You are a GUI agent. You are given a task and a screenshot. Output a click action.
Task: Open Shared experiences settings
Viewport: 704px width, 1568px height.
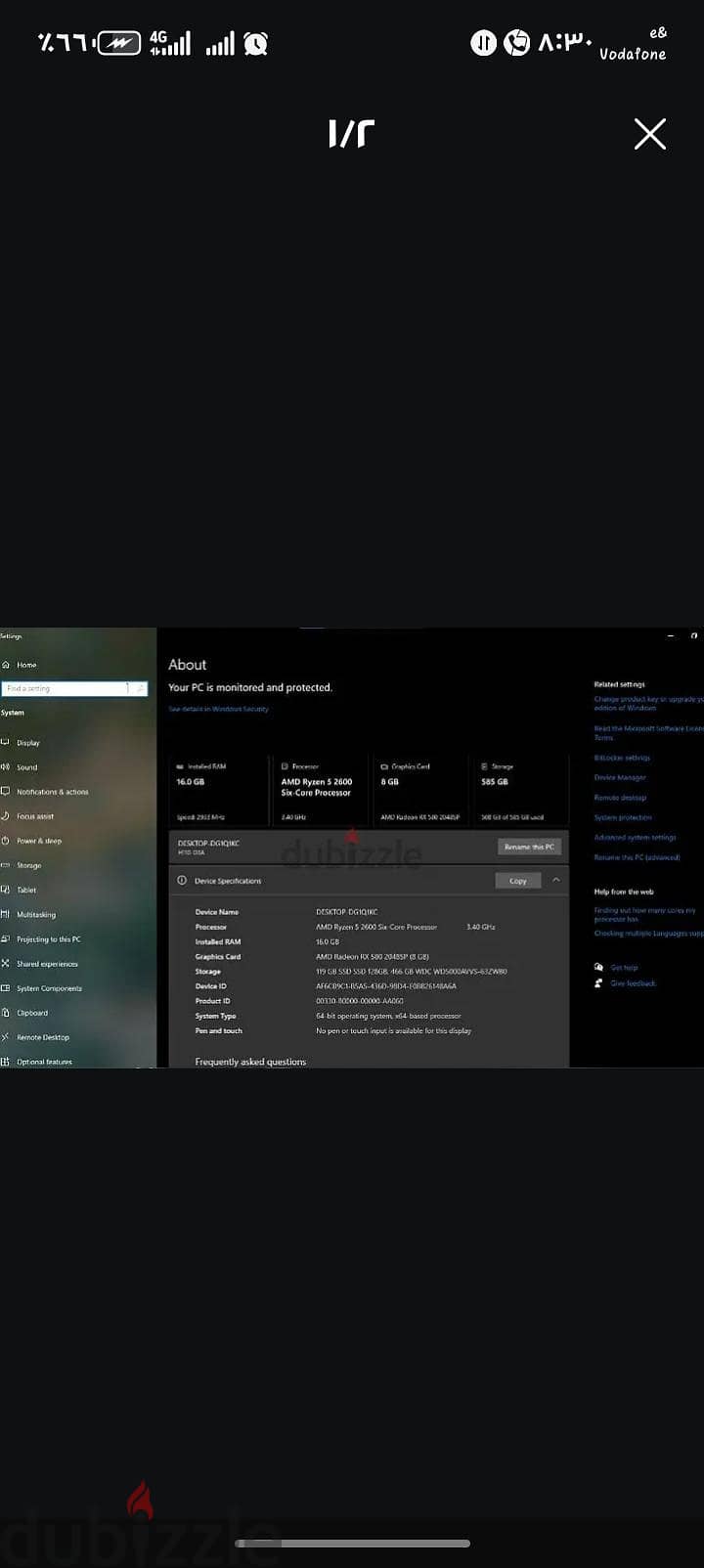click(47, 964)
